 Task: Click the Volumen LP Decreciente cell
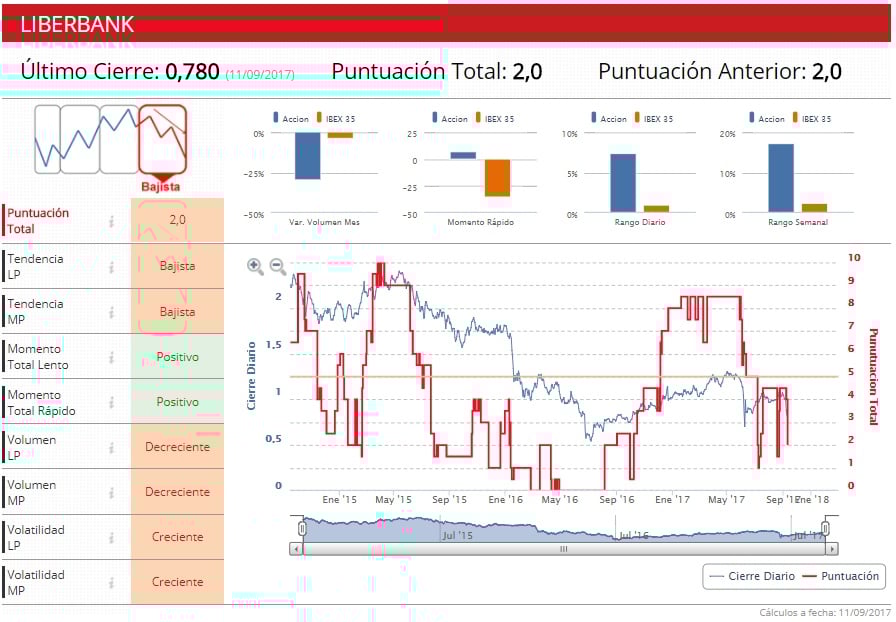coord(177,446)
